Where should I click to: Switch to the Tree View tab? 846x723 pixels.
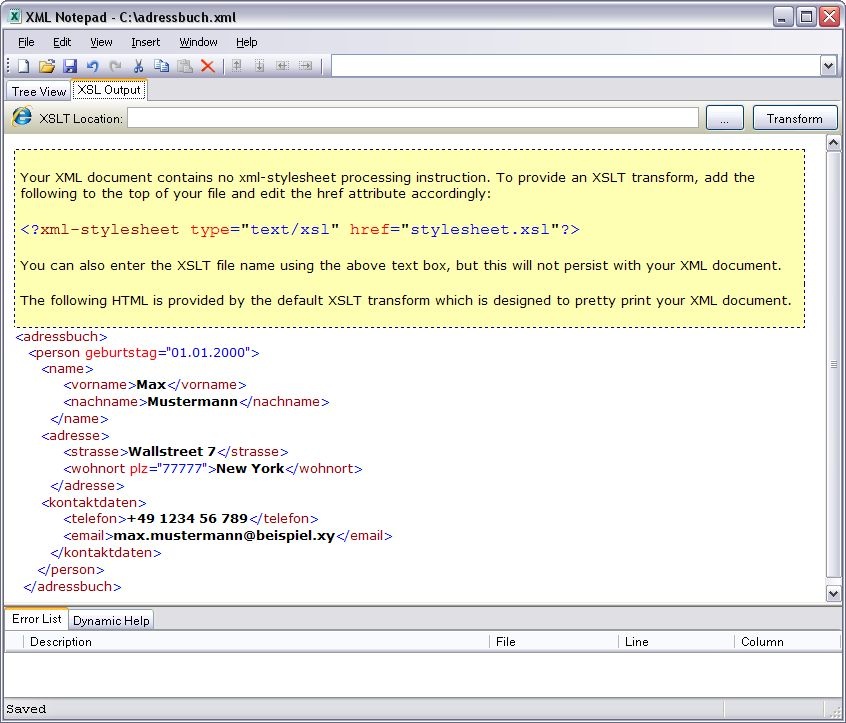[x=39, y=91]
